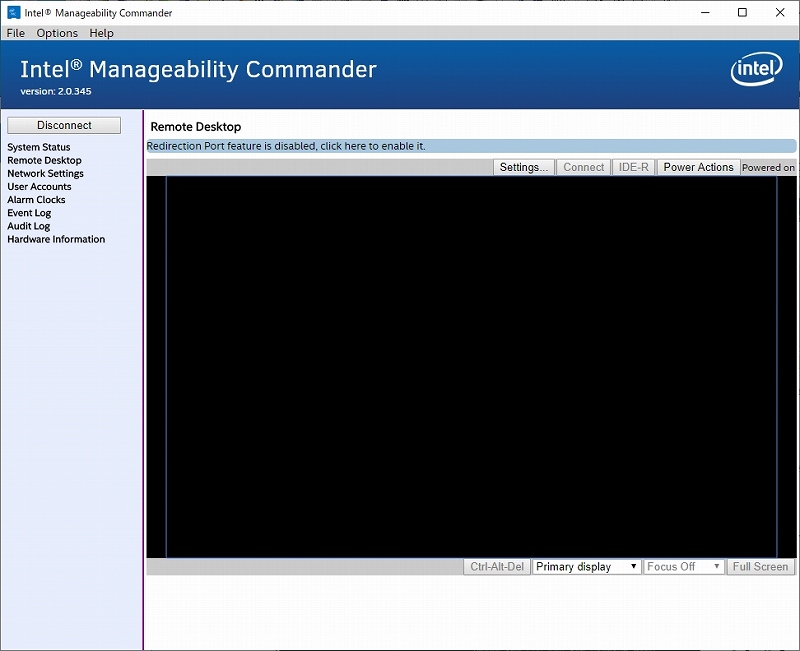This screenshot has width=800, height=651.
Task: Expand the Primary display dropdown
Action: pos(586,567)
